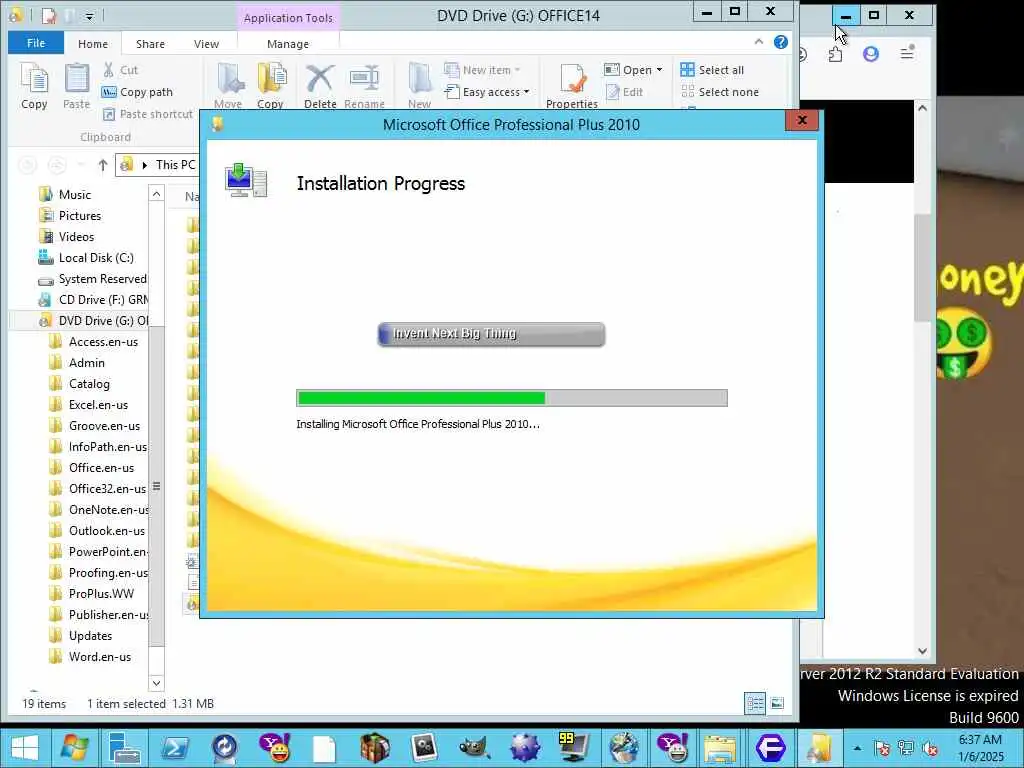This screenshot has width=1024, height=768.
Task: Click the Paste clipboard icon
Action: 76,86
